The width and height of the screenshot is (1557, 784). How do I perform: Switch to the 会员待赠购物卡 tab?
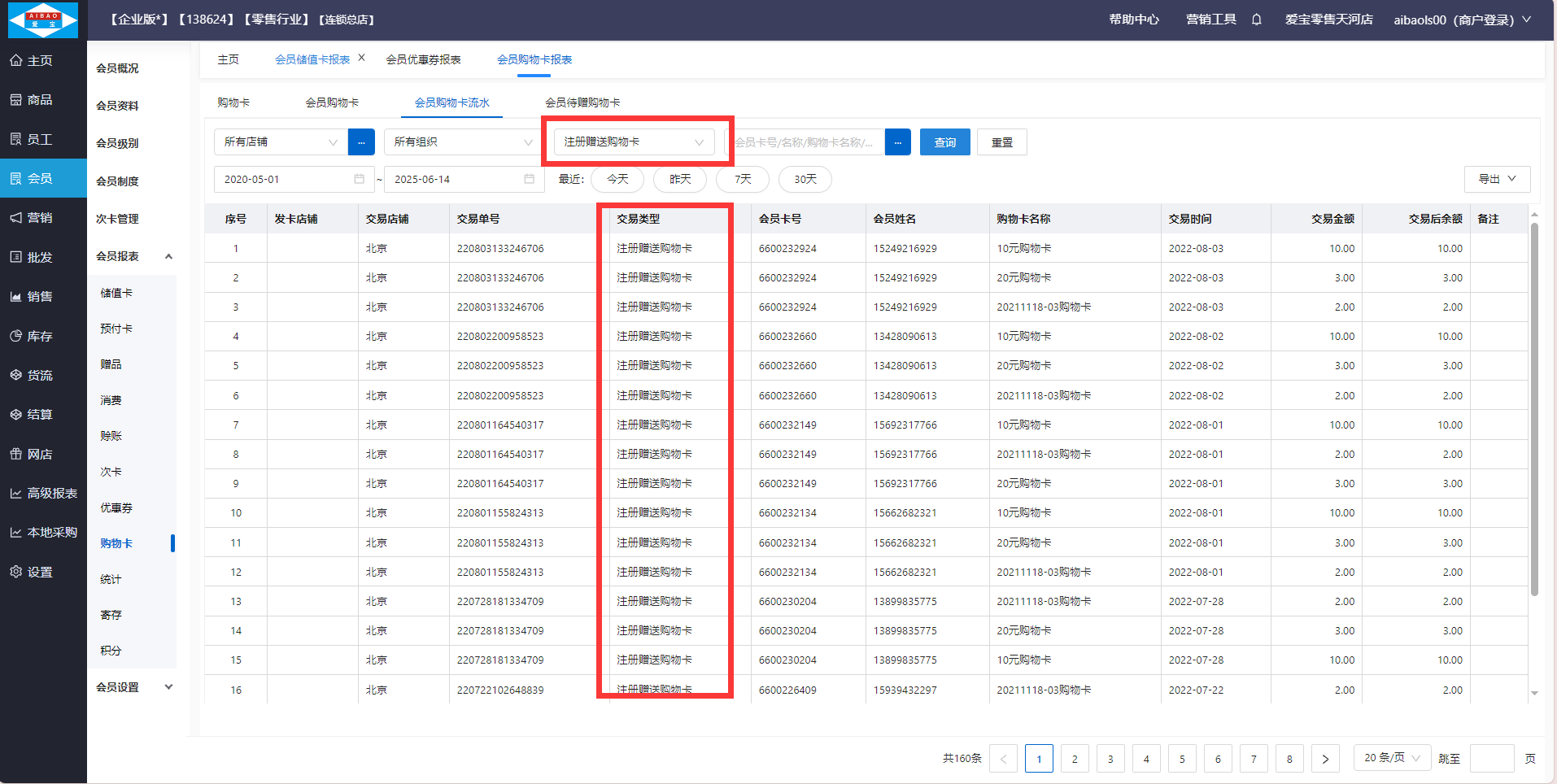(582, 102)
